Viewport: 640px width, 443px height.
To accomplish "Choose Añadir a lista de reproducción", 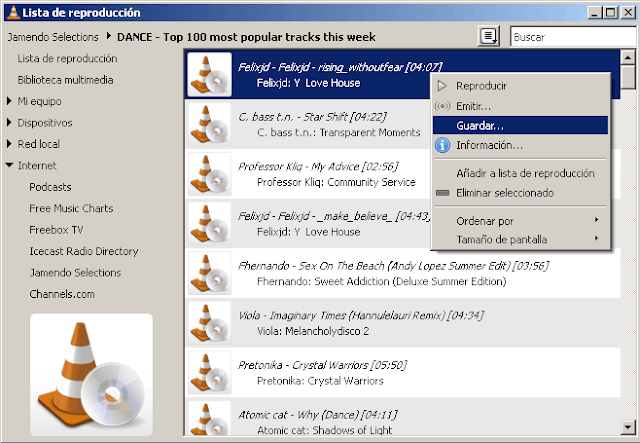I will (521, 173).
